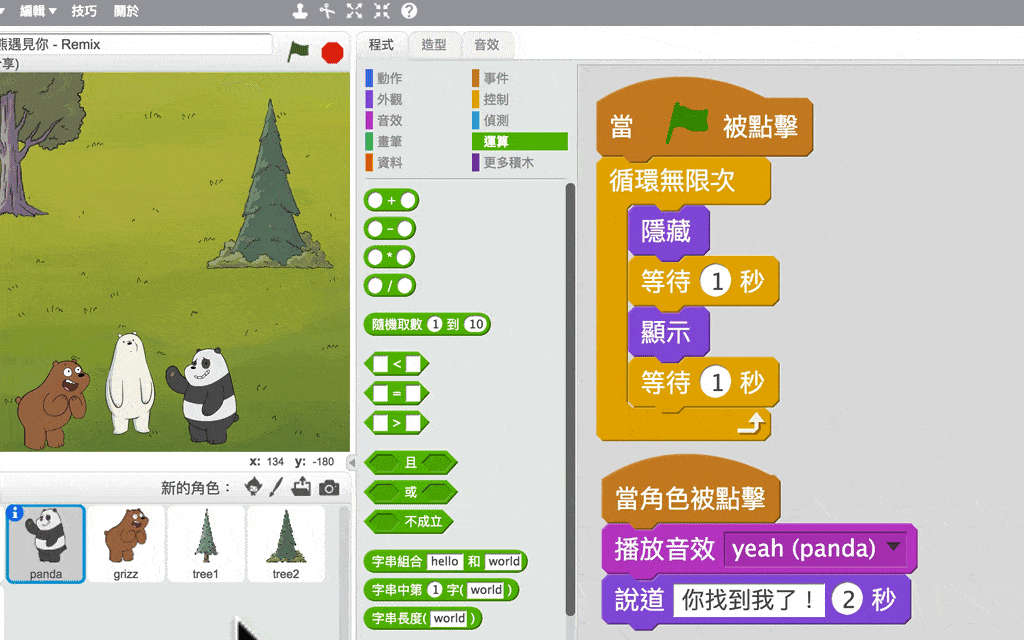Switch to the 程式 tab
This screenshot has height=640, width=1024.
[381, 45]
